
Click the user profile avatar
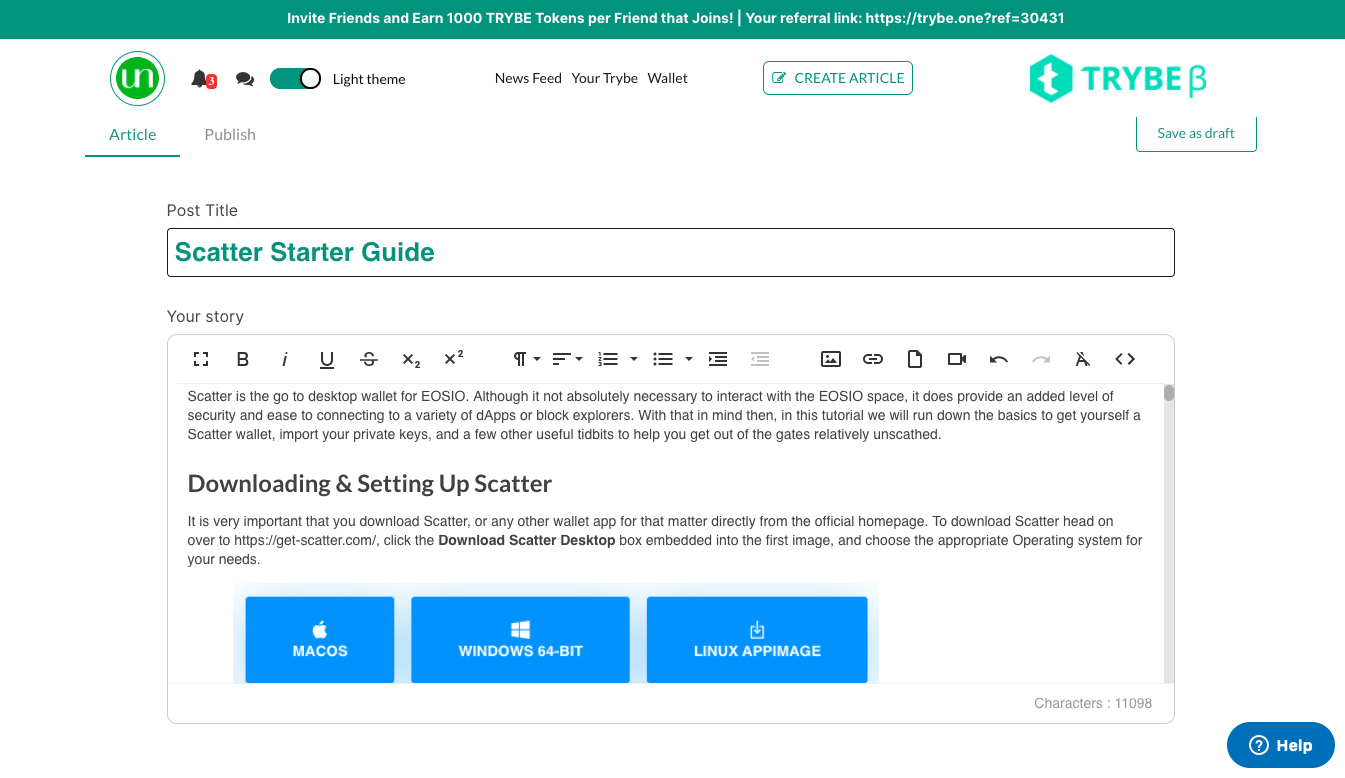[x=137, y=78]
